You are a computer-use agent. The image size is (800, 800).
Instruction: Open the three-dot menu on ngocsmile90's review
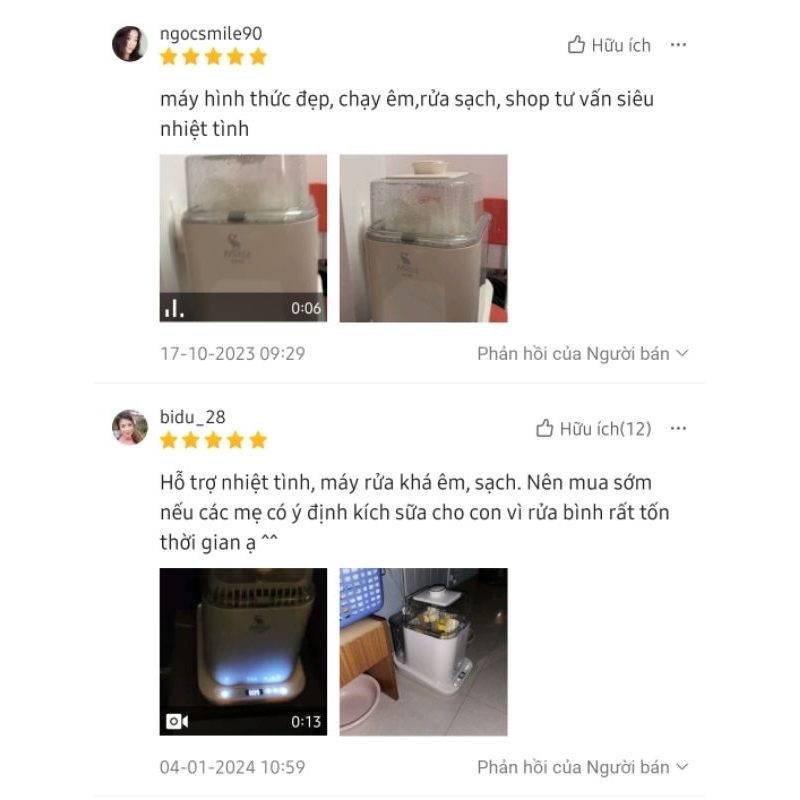(678, 45)
